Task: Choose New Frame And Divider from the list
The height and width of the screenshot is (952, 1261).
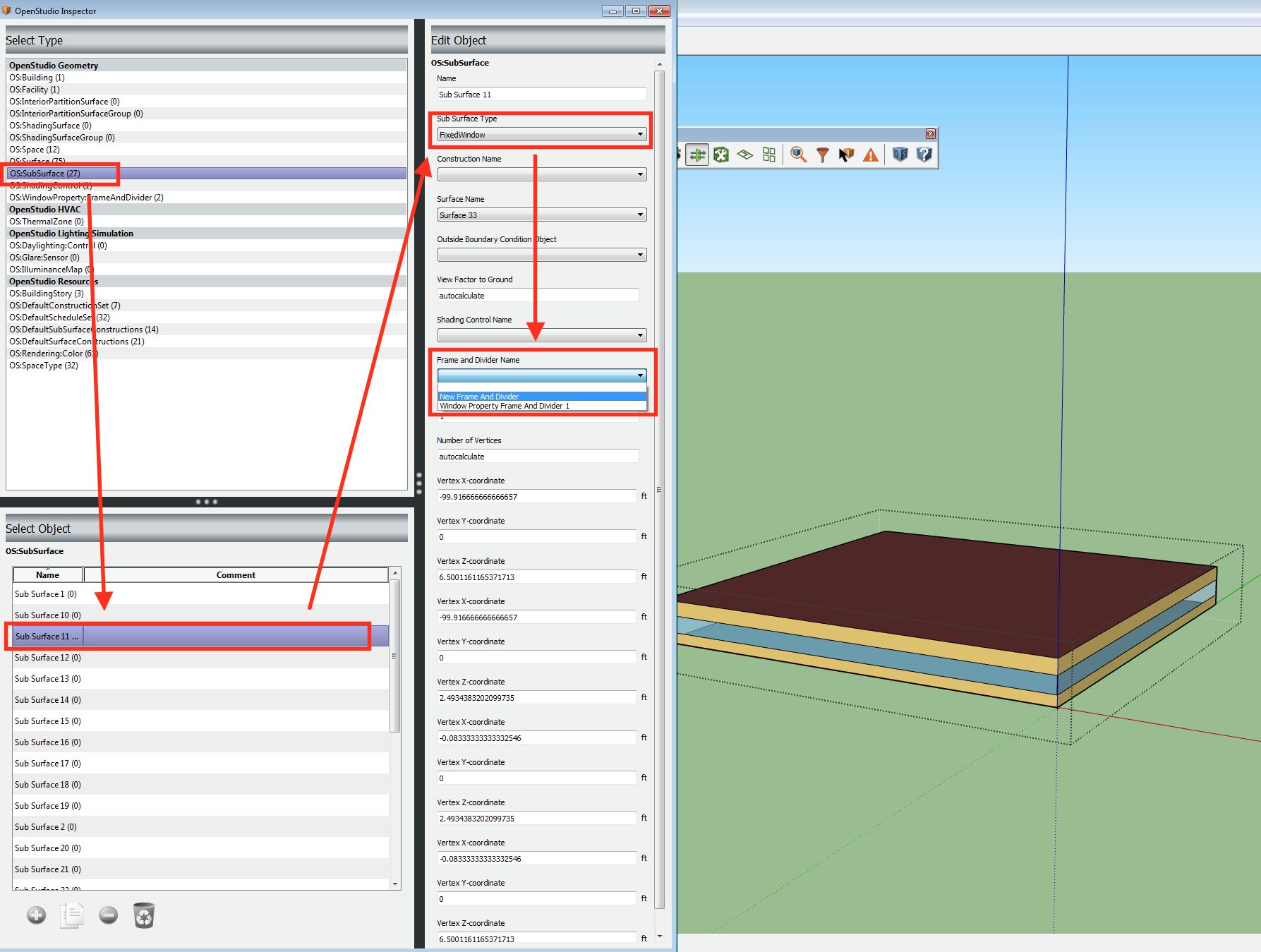Action: click(541, 397)
